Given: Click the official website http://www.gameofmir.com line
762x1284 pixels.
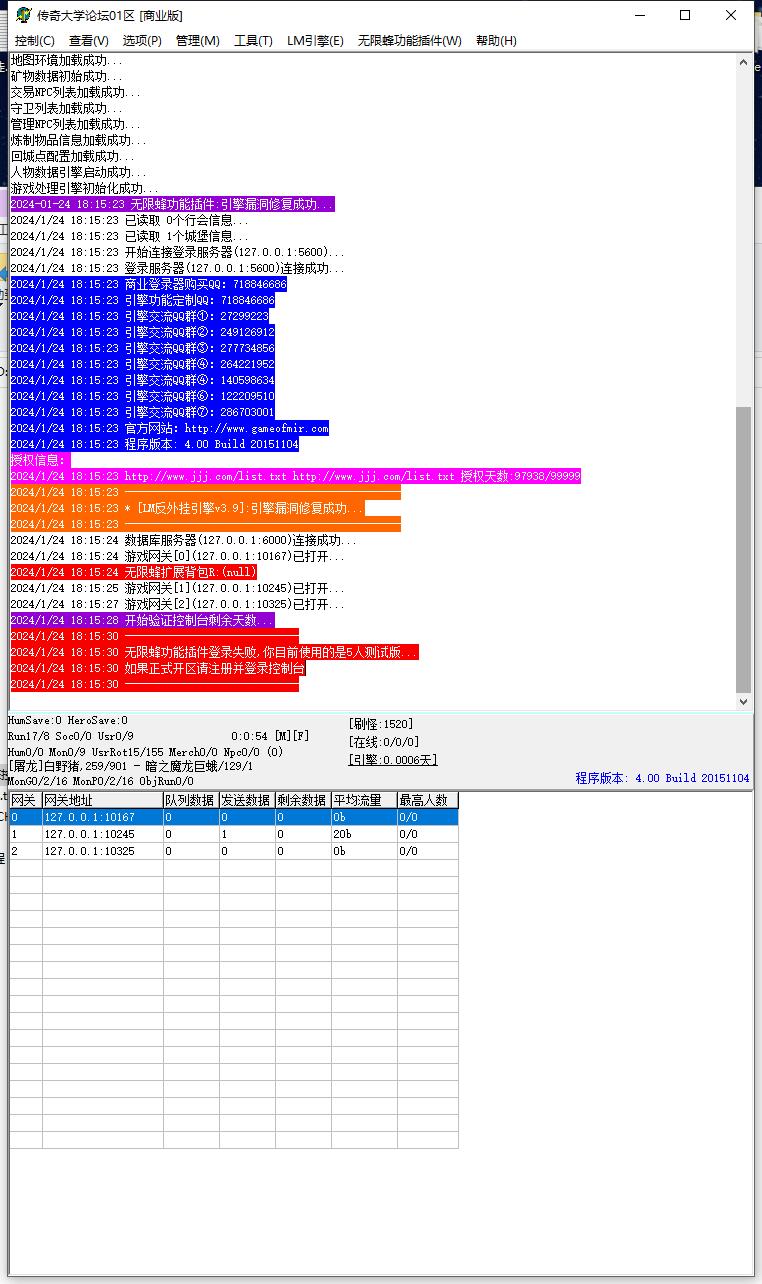Looking at the screenshot, I should point(169,428).
